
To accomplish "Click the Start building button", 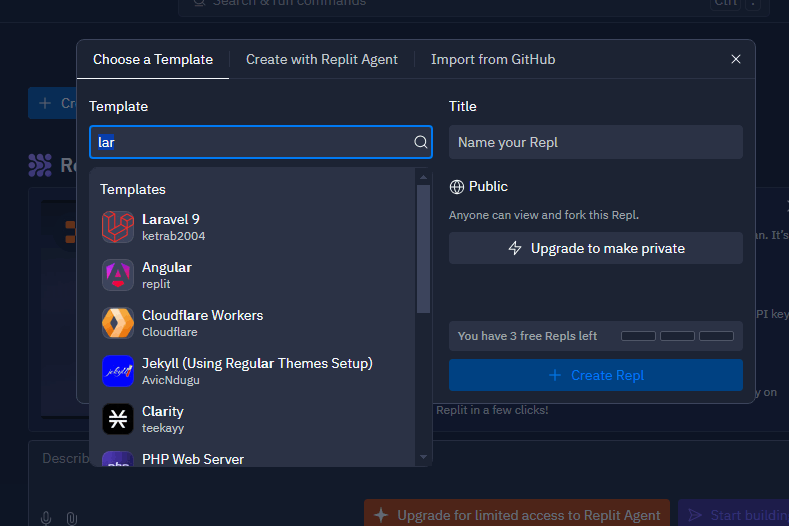I will (734, 513).
